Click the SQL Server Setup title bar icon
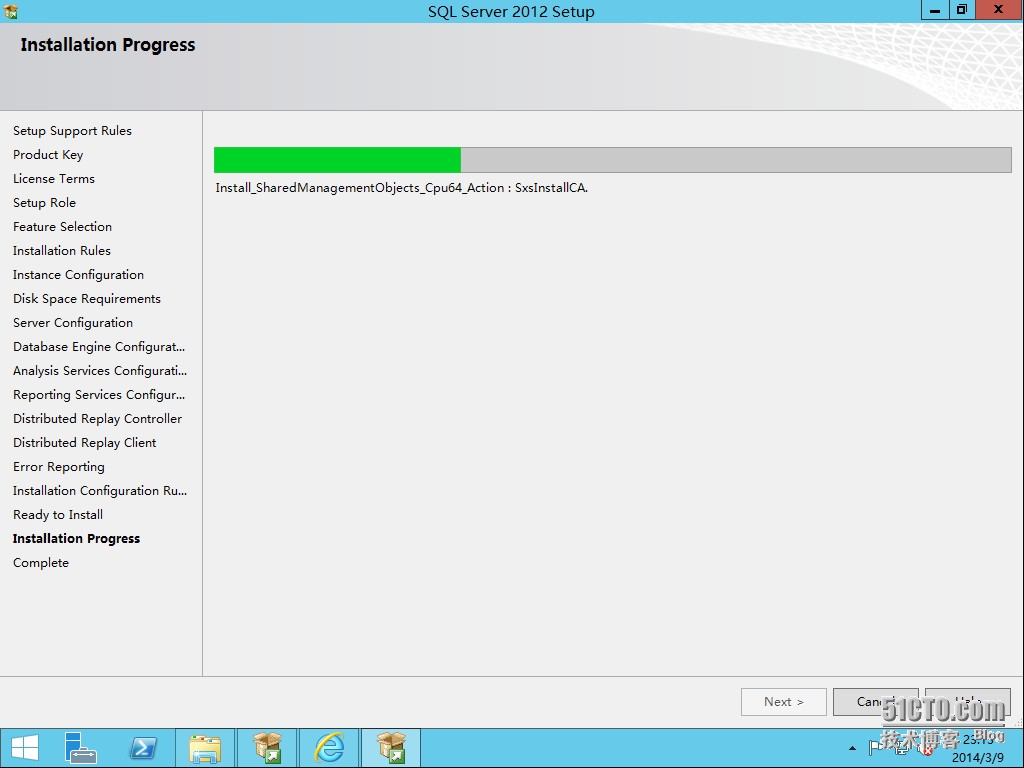Image resolution: width=1024 pixels, height=768 pixels. pos(10,10)
